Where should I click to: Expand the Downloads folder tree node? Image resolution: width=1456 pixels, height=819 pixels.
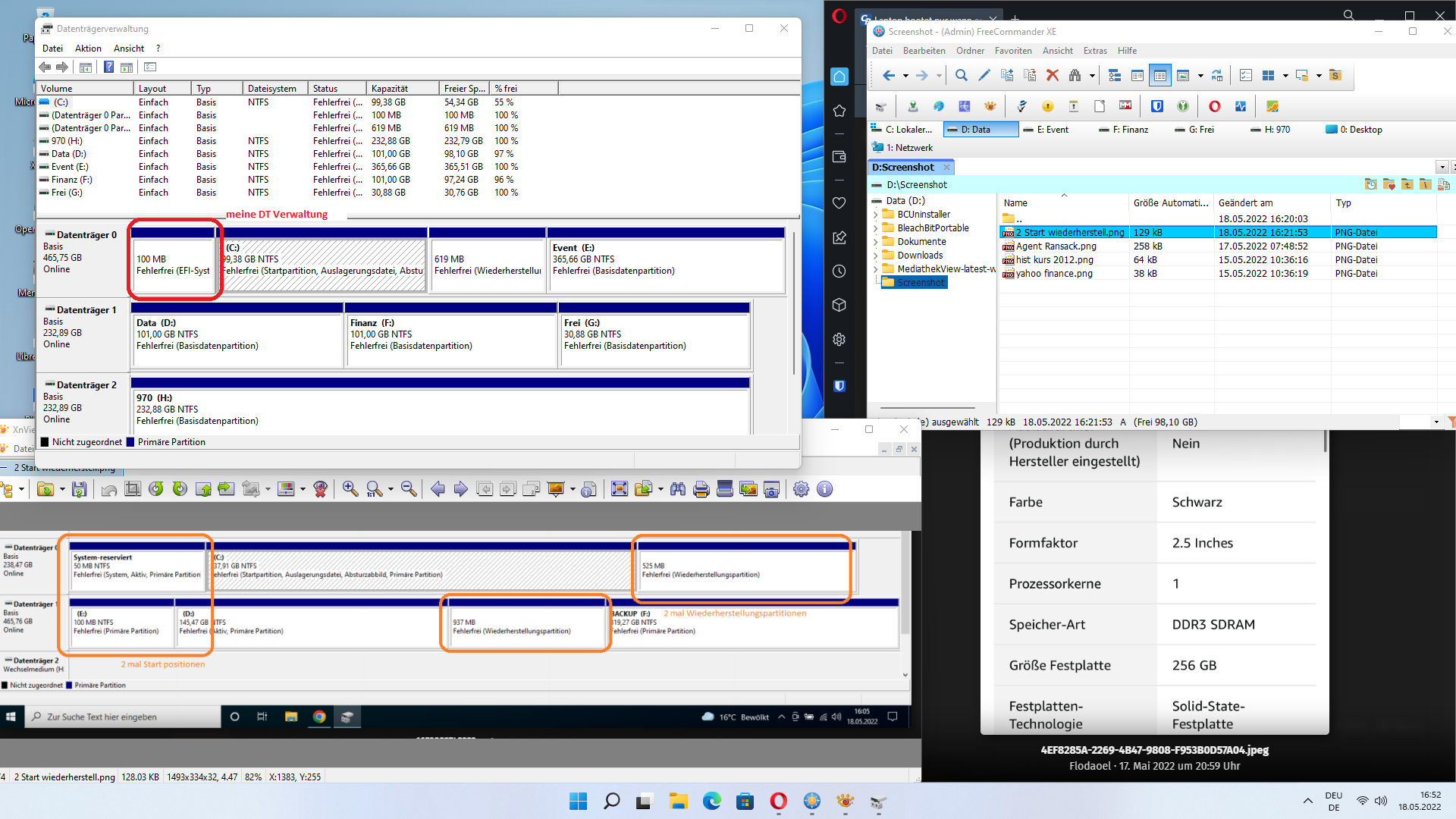875,256
